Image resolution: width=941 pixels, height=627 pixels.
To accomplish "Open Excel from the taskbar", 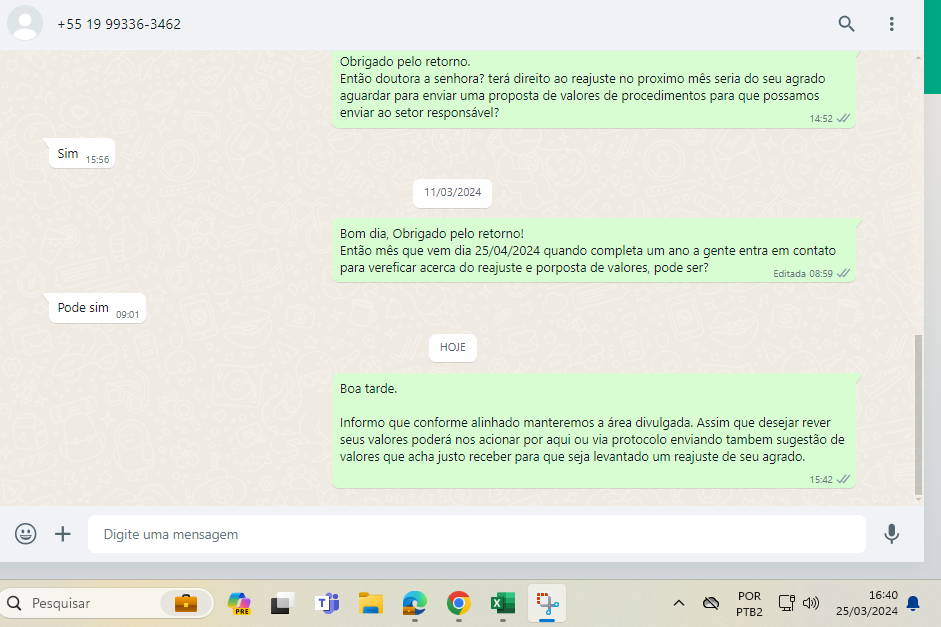I will pyautogui.click(x=502, y=603).
